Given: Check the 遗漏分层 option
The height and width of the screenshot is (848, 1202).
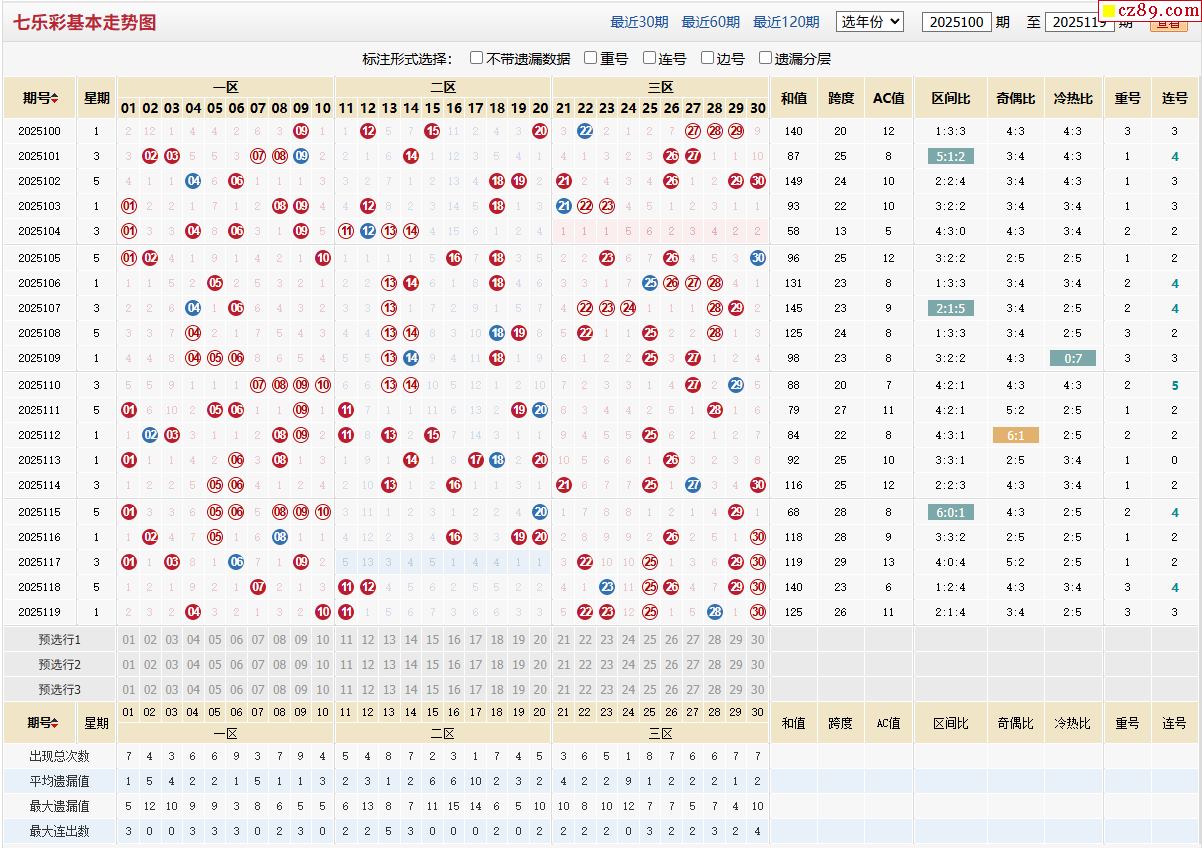Looking at the screenshot, I should pos(766,58).
